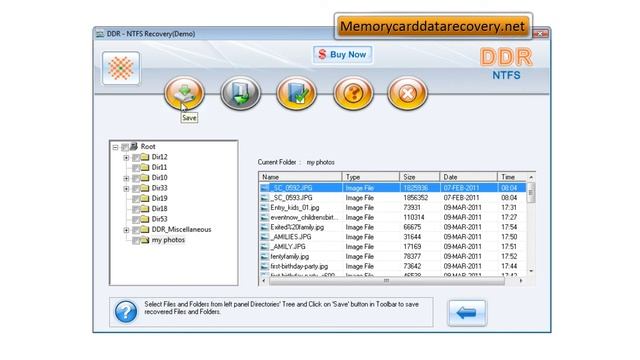Click the Dir10 folder icon

144,178
